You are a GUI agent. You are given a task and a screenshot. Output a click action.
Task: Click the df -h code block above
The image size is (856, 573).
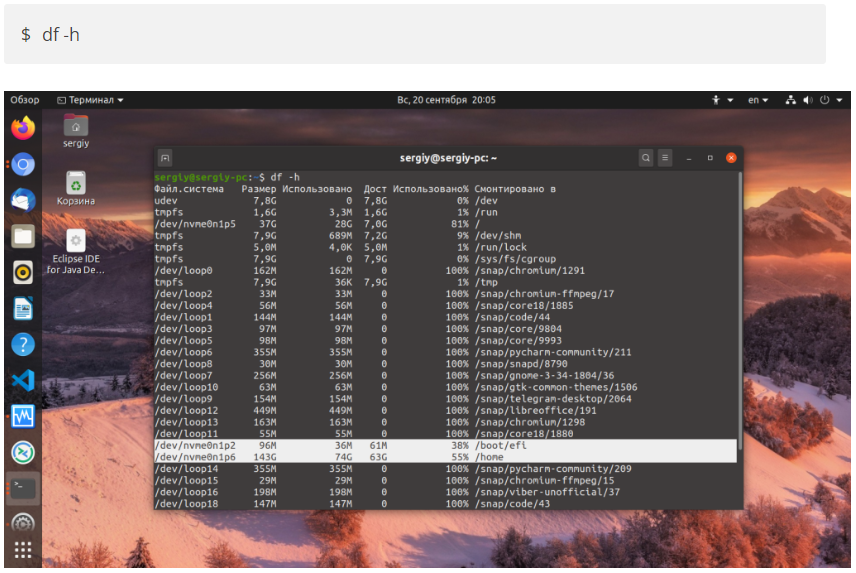[x=415, y=34]
